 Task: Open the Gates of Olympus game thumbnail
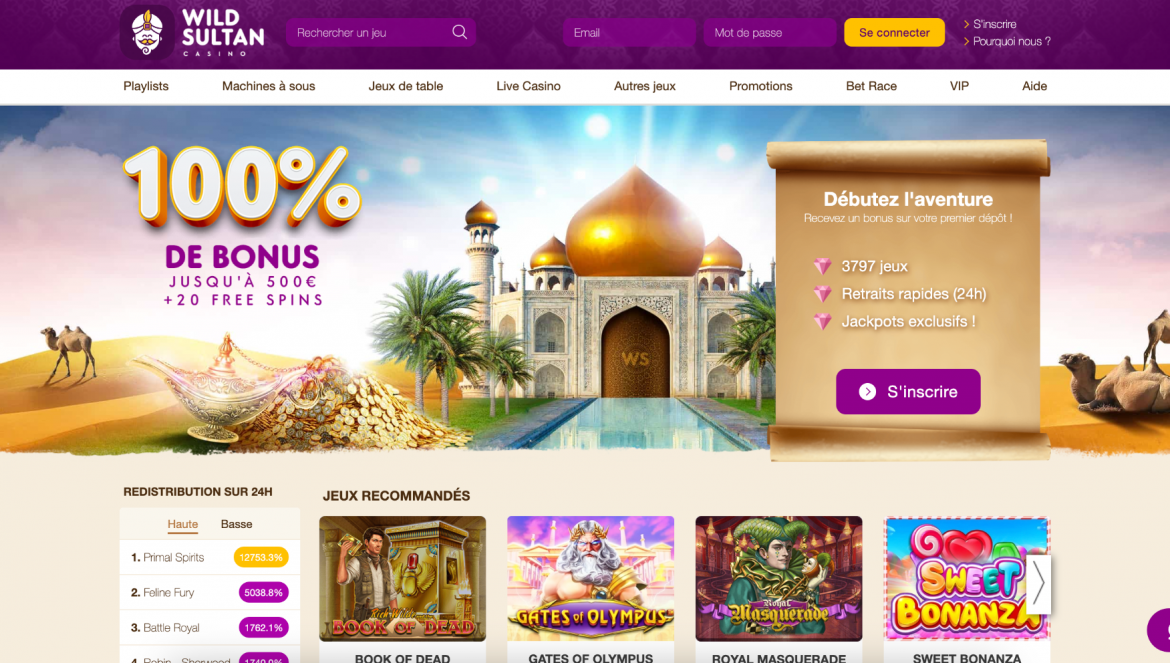point(591,579)
